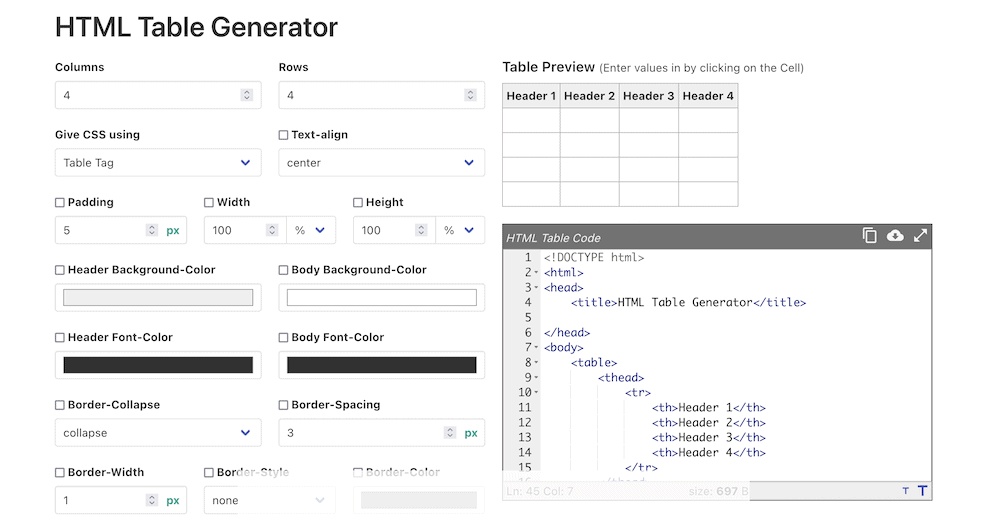Adjust the Columns number stepper
This screenshot has width=1000, height=525.
[247, 95]
